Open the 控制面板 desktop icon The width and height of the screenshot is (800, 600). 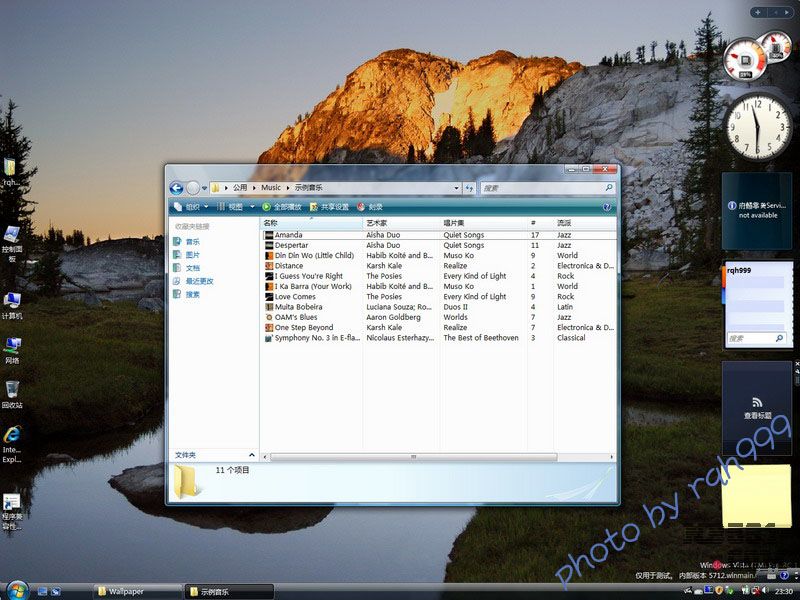pyautogui.click(x=12, y=243)
